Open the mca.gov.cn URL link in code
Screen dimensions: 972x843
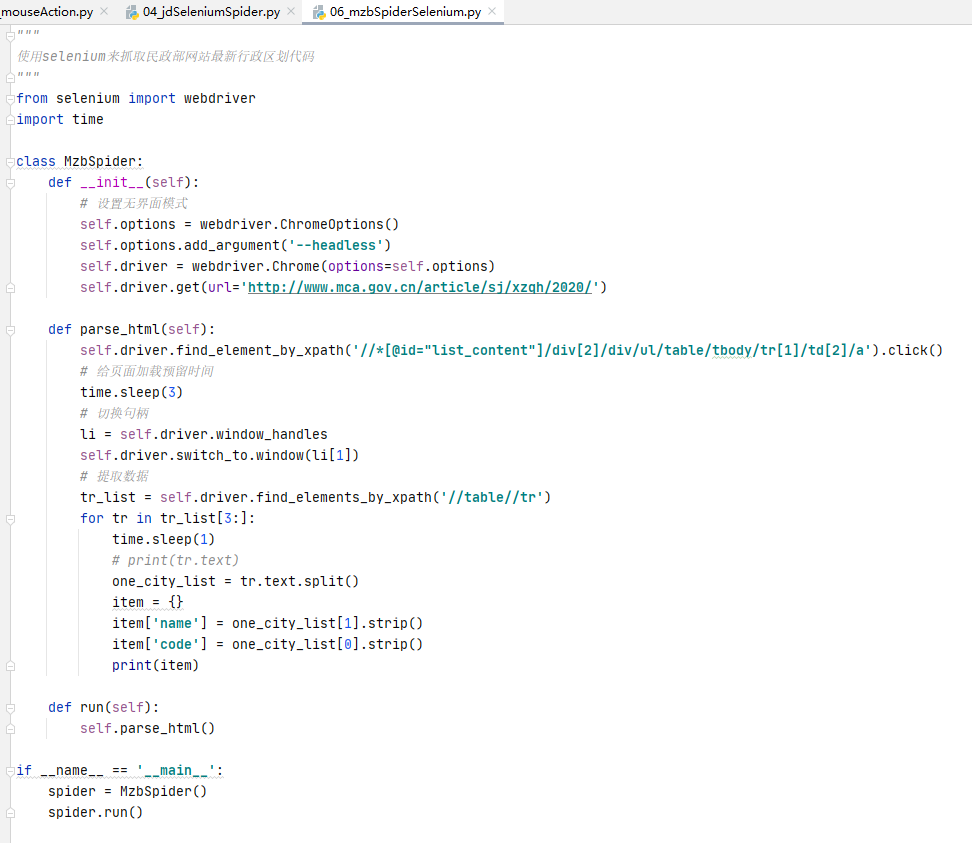[420, 288]
